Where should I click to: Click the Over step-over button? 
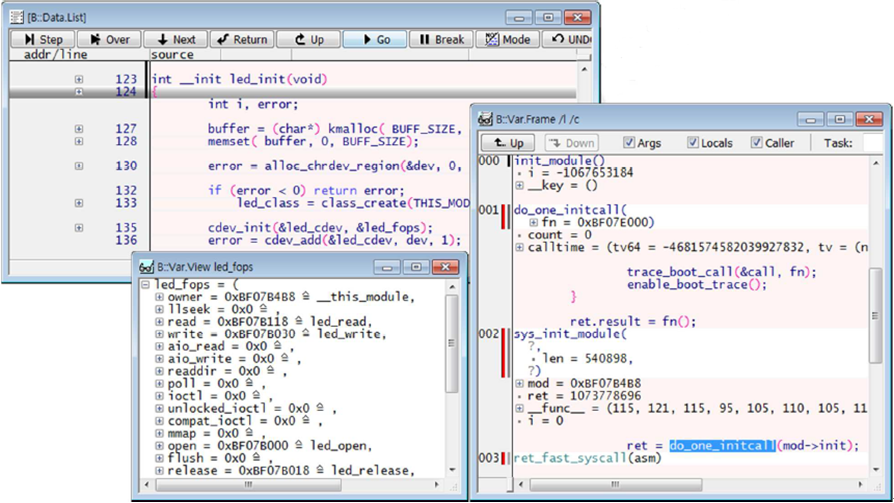tap(109, 39)
